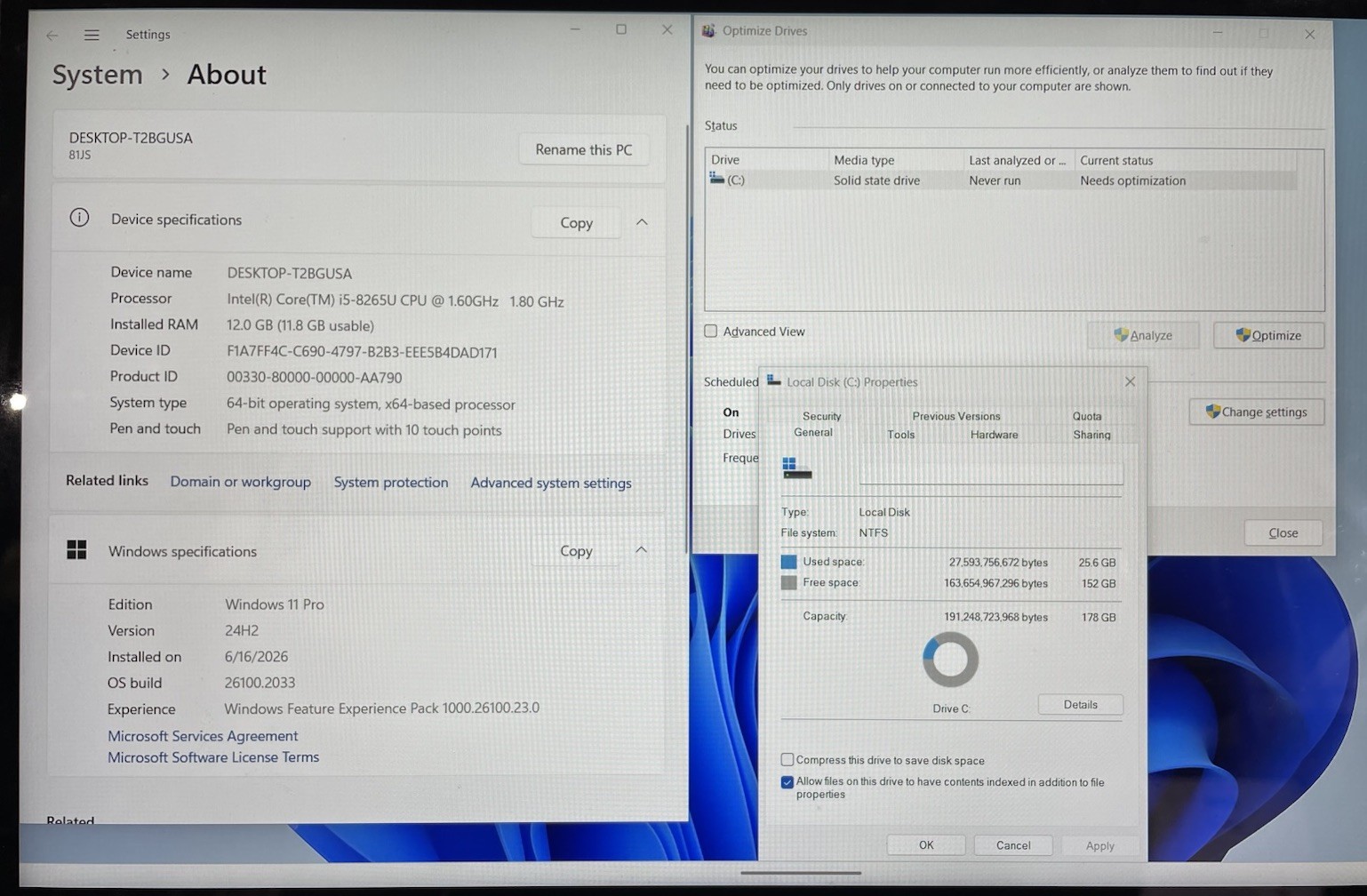Screen dimensions: 1367x896
Task: Switch to the Security tab
Action: [821, 416]
